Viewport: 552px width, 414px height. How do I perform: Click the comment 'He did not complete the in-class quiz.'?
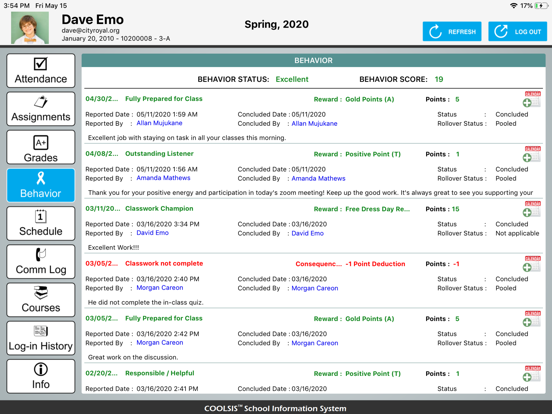145,302
